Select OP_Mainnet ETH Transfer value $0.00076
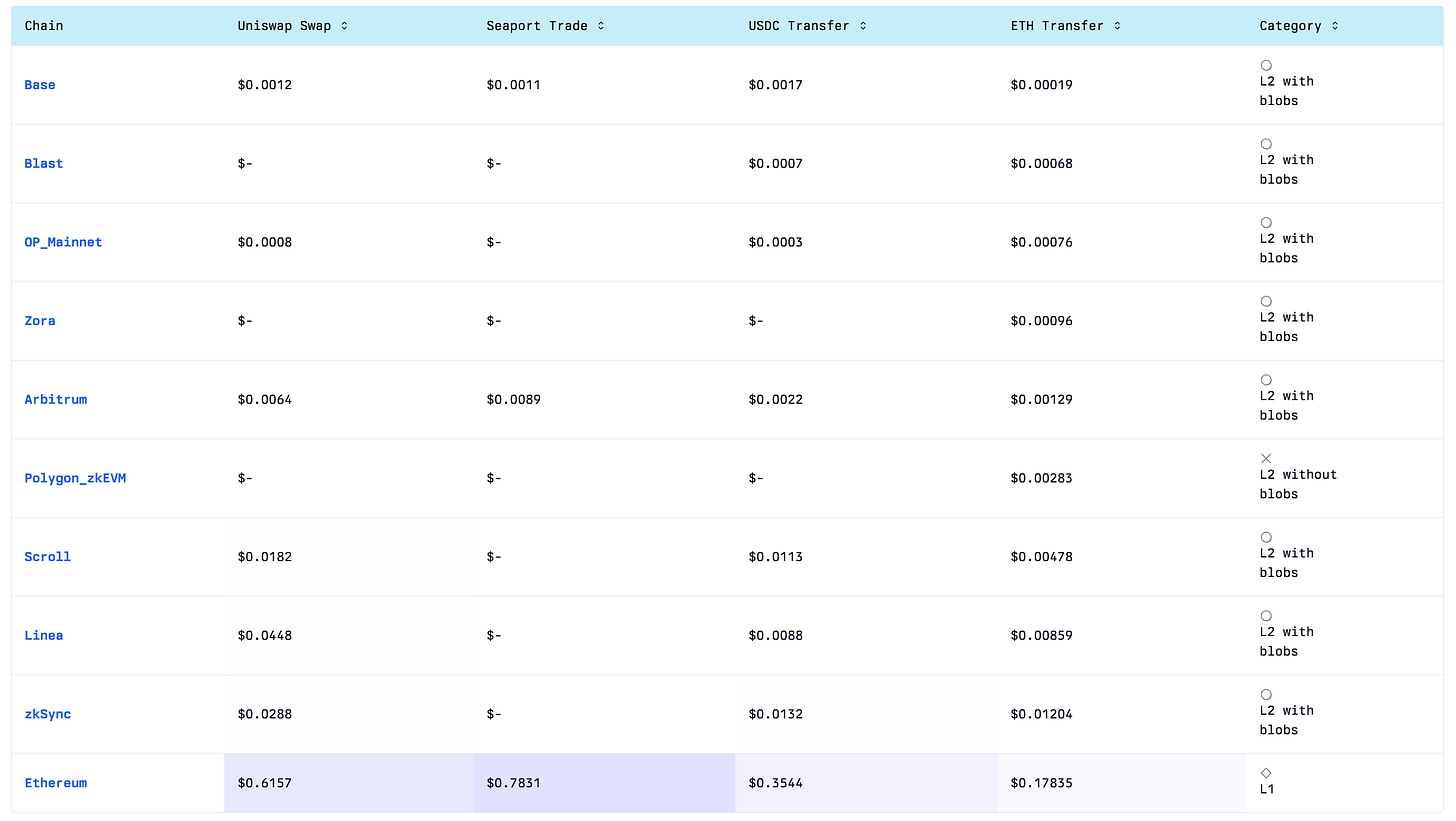This screenshot has width=1456, height=821. click(1042, 242)
